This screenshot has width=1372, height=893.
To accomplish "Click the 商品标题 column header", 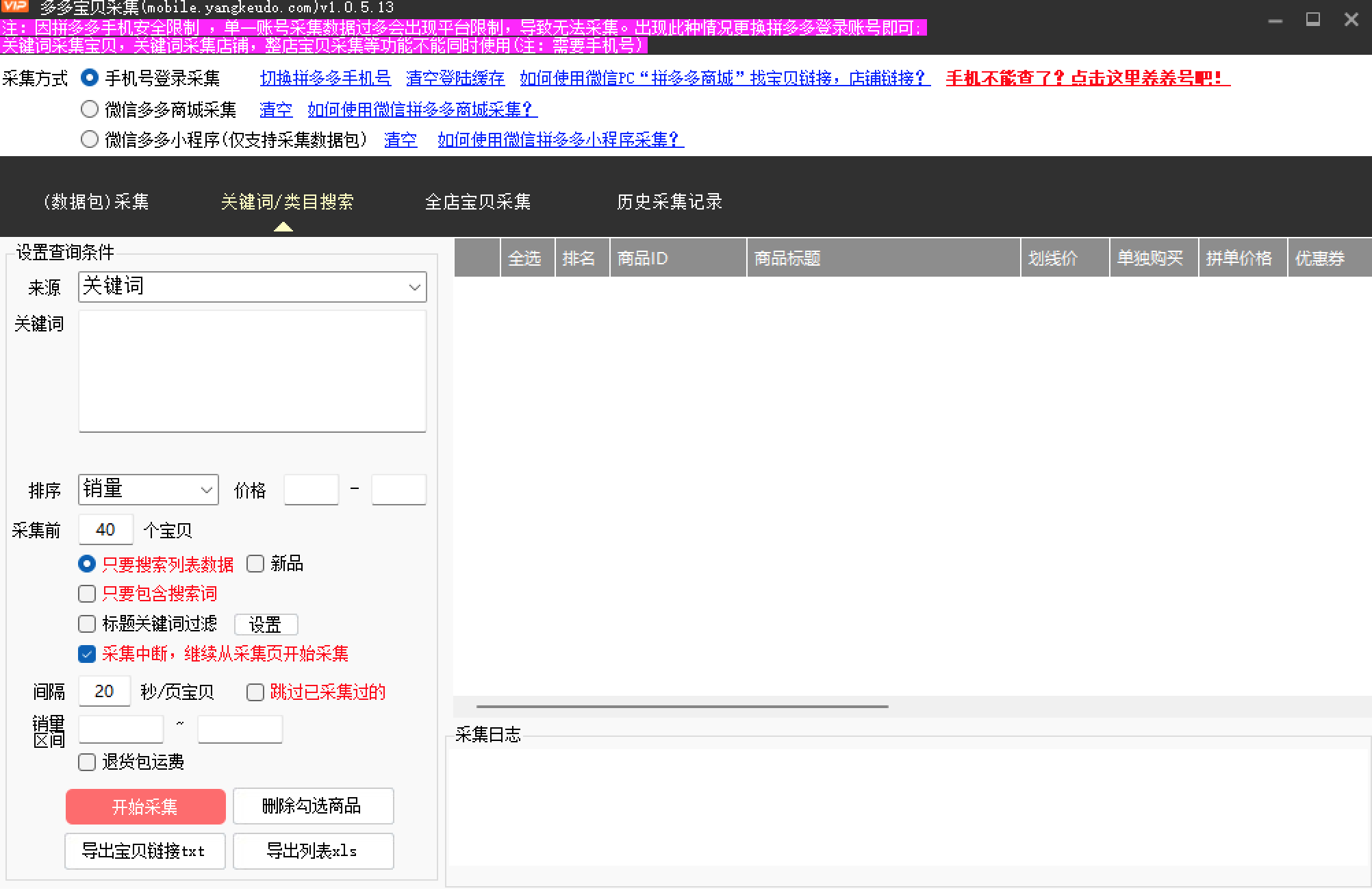I will click(884, 258).
